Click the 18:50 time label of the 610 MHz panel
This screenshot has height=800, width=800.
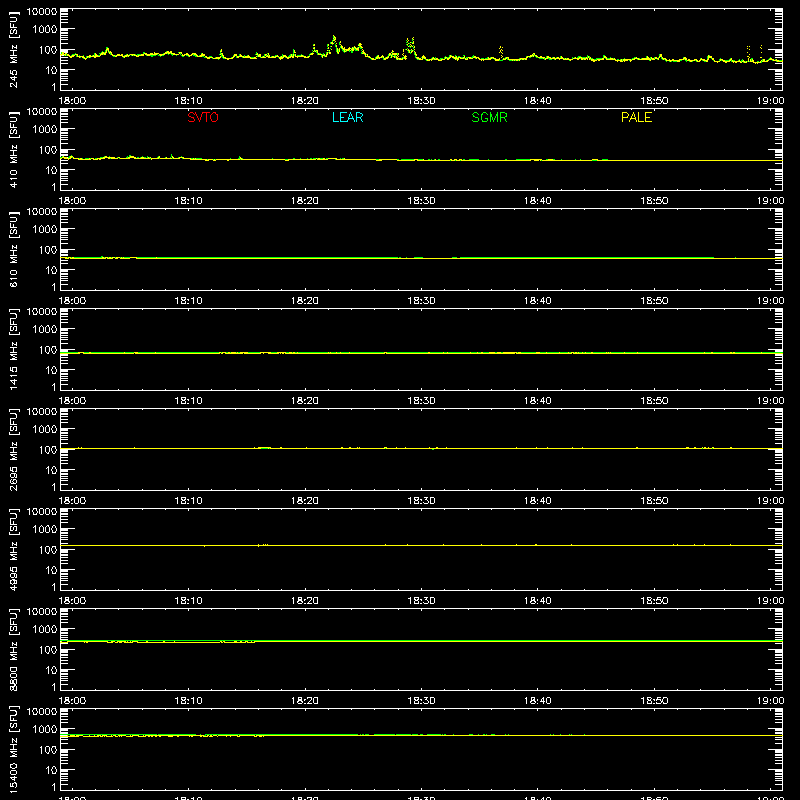click(654, 301)
